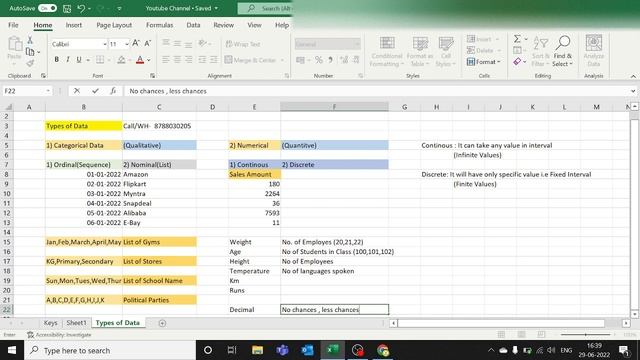Expand the formula bar chevron
The image size is (640, 360).
633,91
